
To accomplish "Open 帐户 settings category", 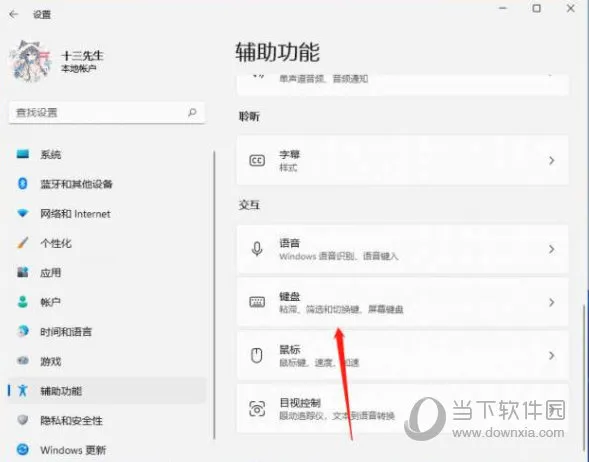I will pos(107,302).
